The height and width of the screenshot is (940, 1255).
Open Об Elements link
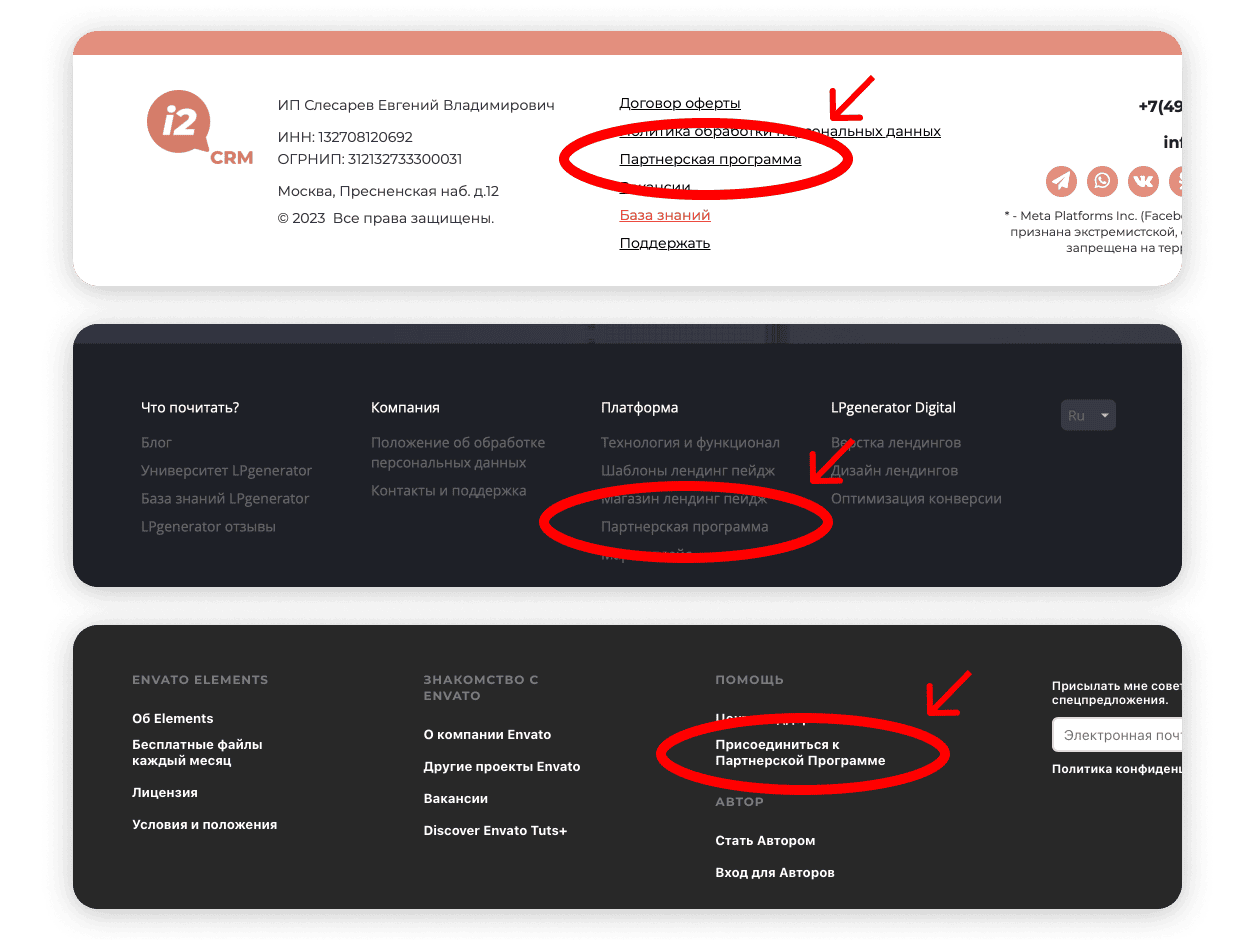(x=173, y=718)
